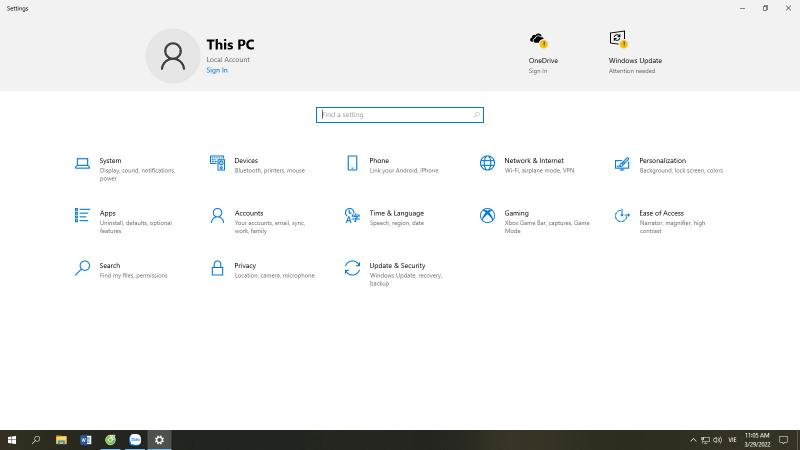800x450 pixels.
Task: Click the Settings gear taskbar icon
Action: point(160,440)
